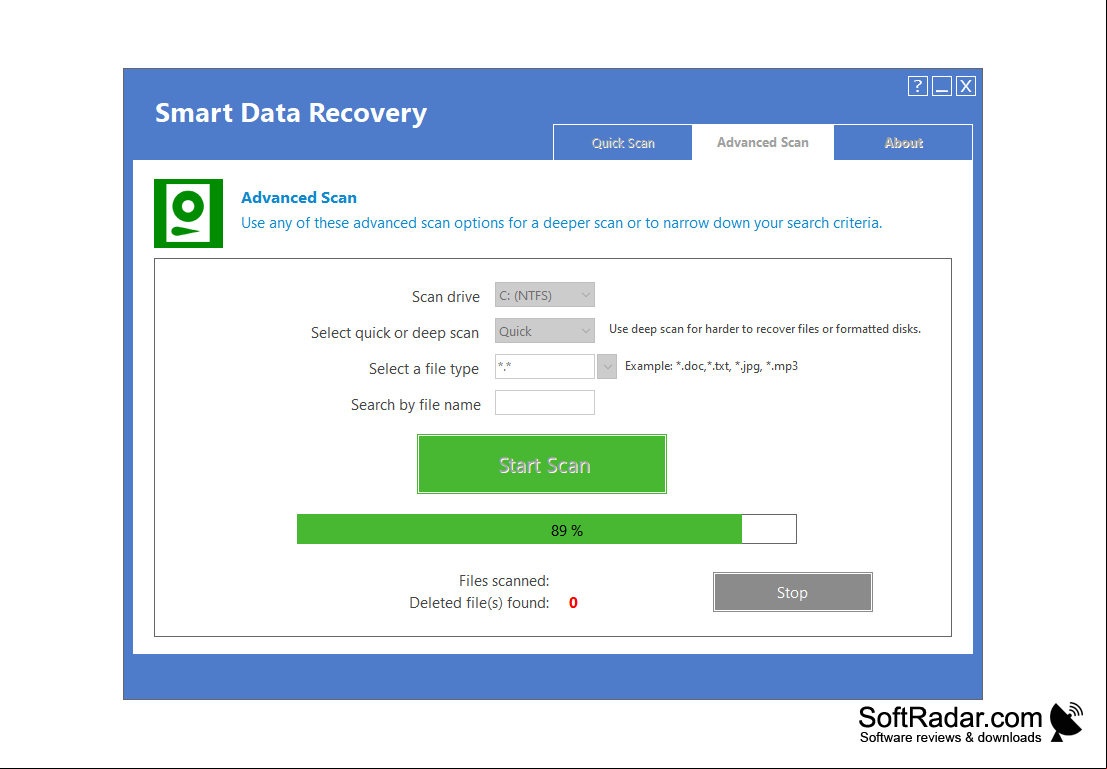Click the 'Select a file type' label

pyautogui.click(x=424, y=369)
